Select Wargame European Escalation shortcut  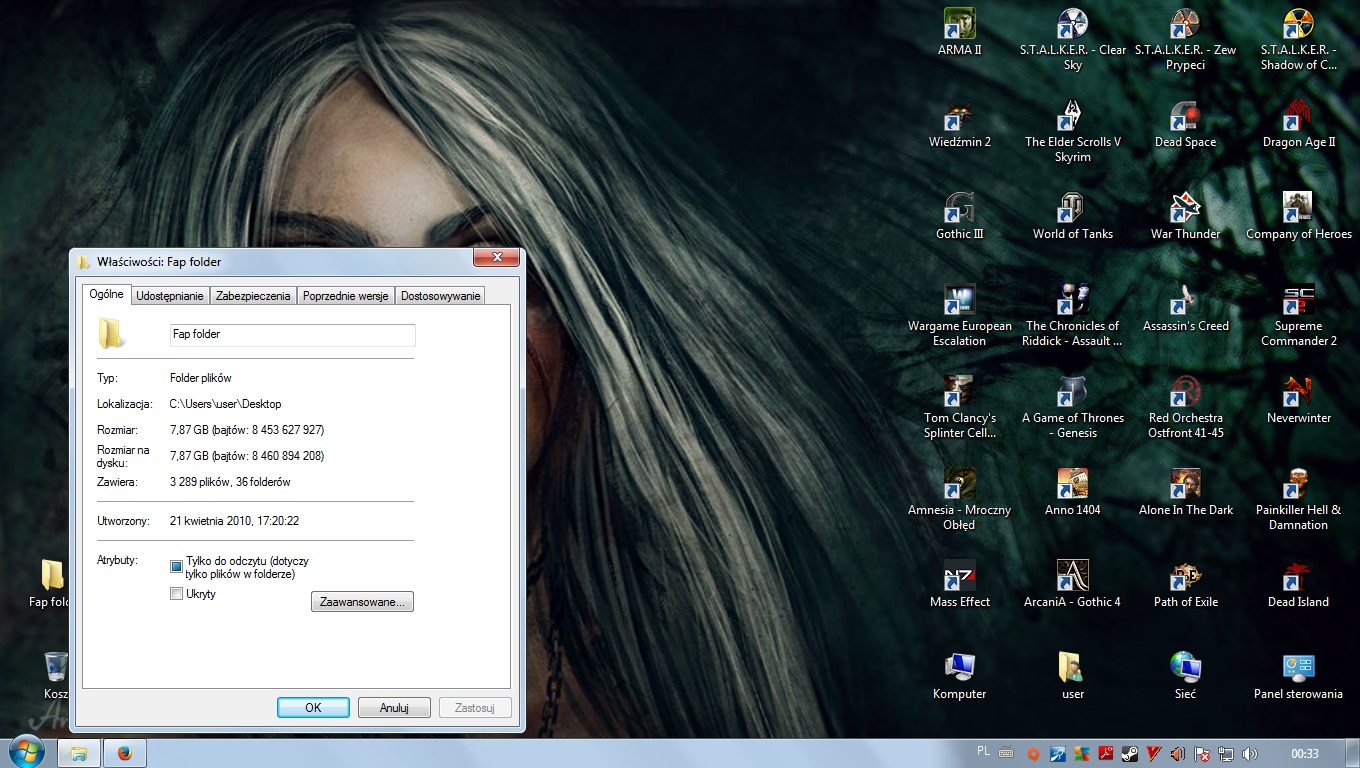point(959,315)
